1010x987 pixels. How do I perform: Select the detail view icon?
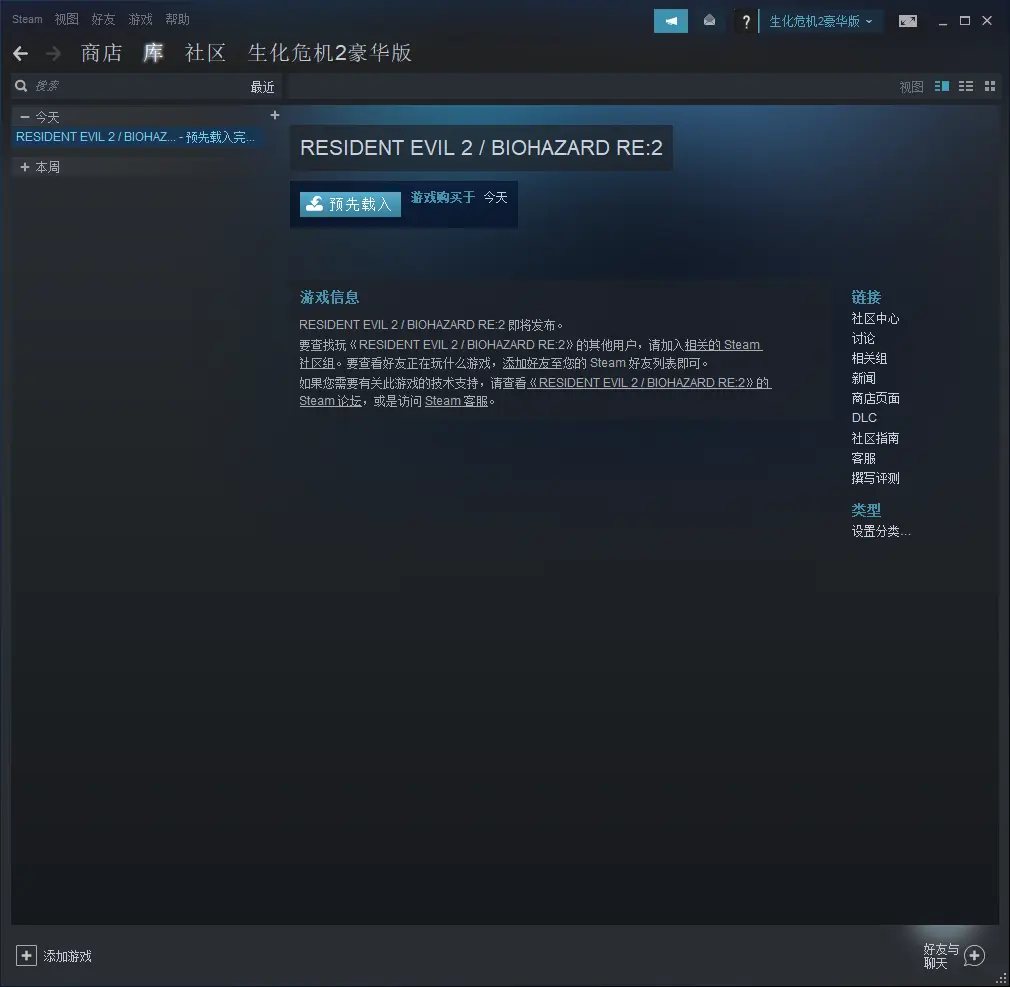coord(942,86)
